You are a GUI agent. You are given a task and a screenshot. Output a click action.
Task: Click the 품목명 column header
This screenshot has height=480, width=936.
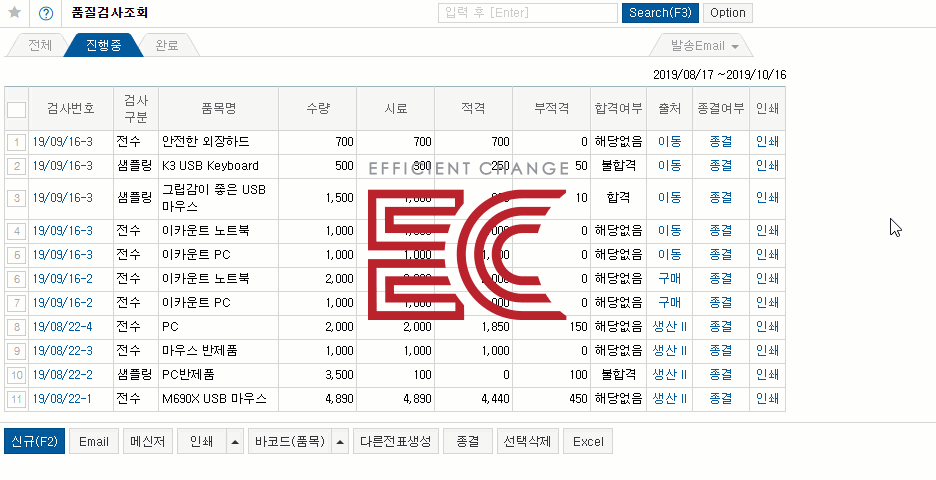[218, 109]
